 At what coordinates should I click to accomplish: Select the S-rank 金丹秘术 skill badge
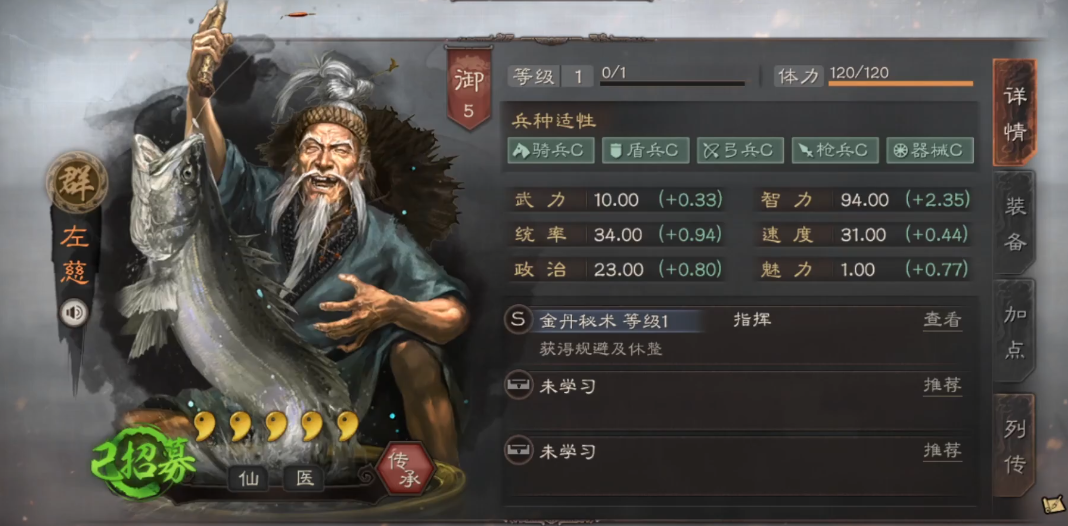click(518, 320)
